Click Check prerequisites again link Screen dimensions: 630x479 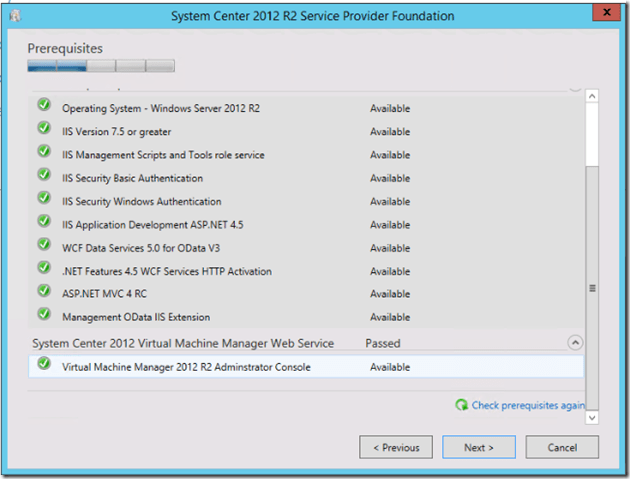528,405
